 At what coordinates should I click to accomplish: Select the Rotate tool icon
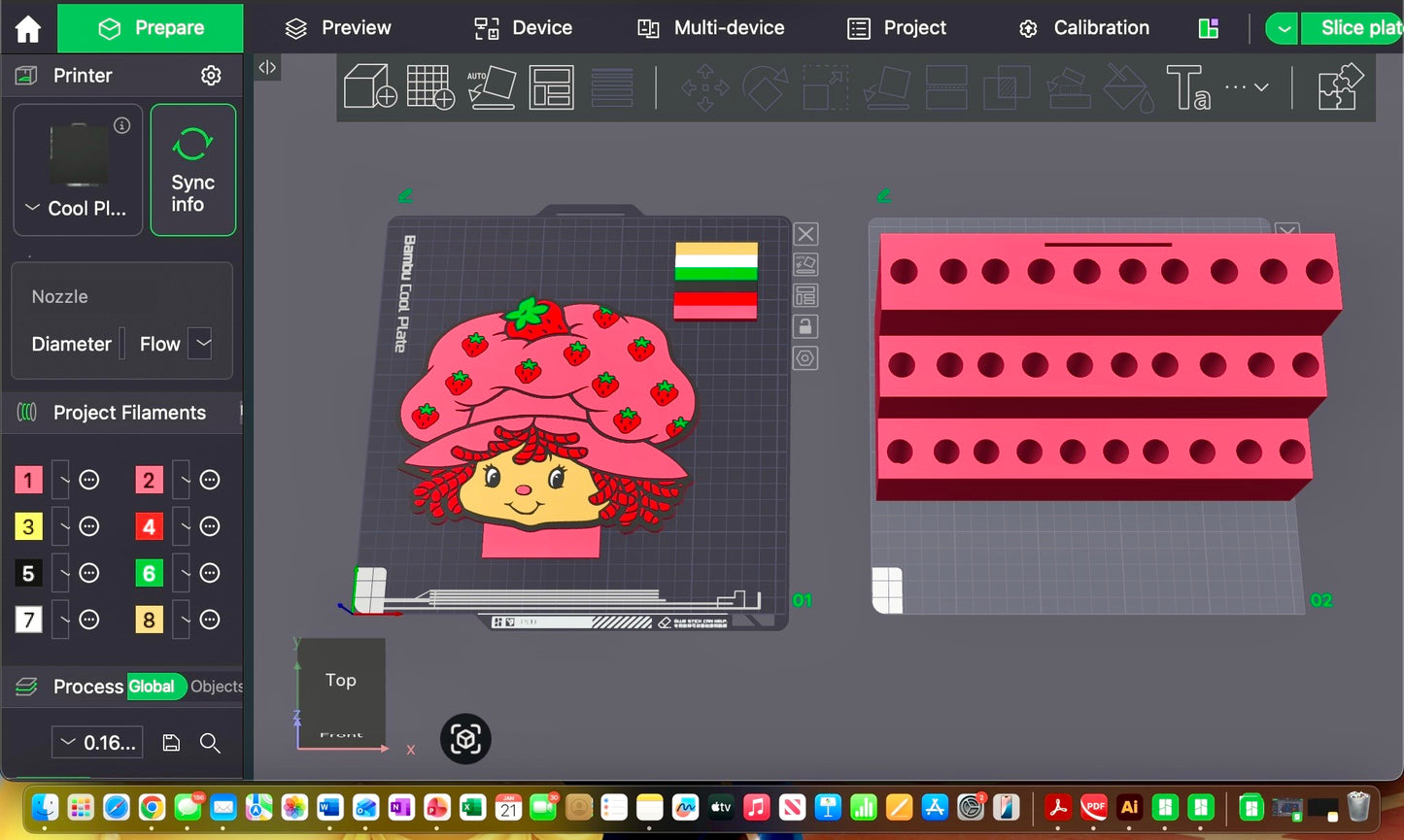(765, 87)
